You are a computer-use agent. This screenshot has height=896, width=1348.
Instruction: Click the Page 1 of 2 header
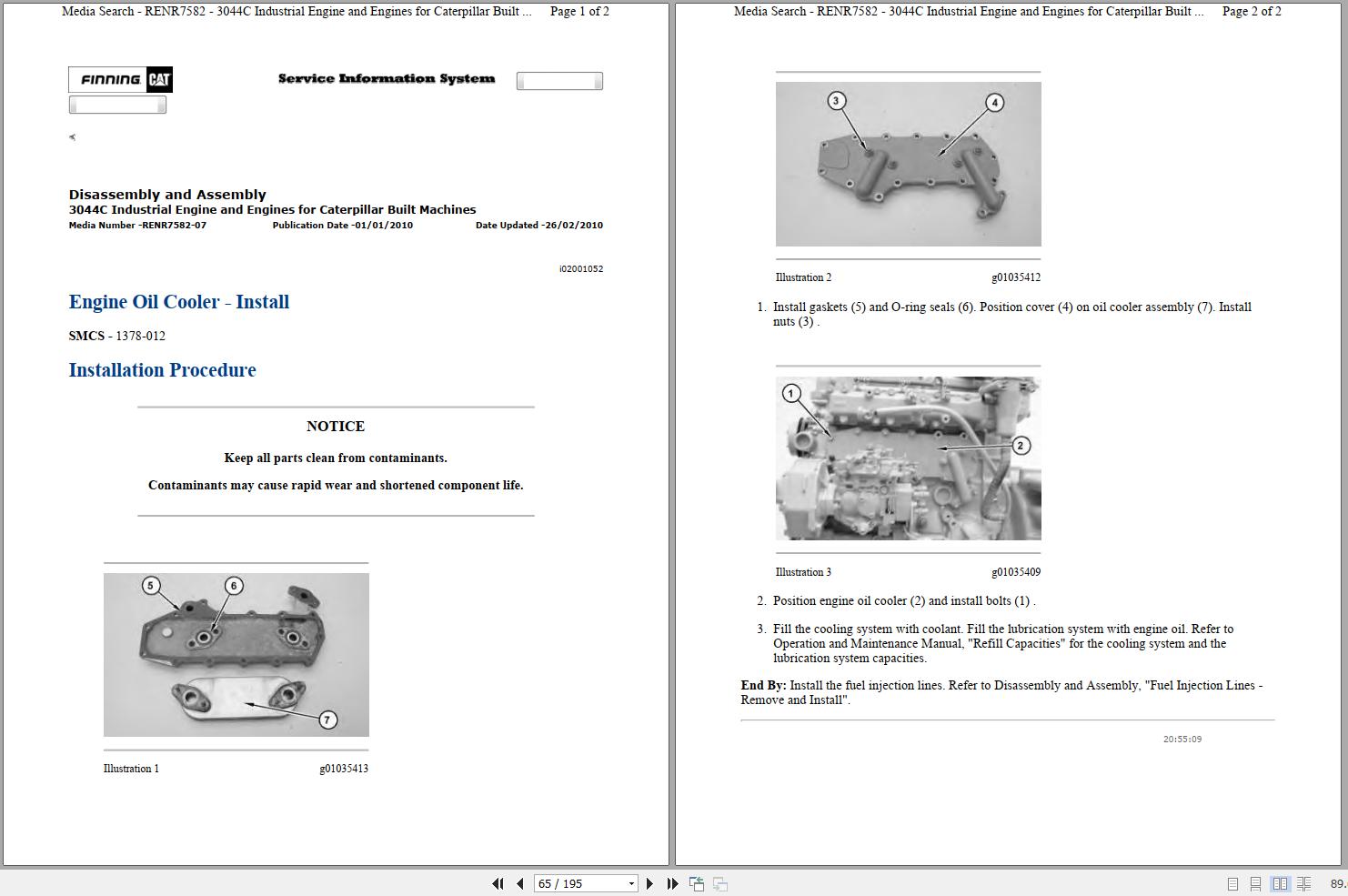(x=578, y=12)
